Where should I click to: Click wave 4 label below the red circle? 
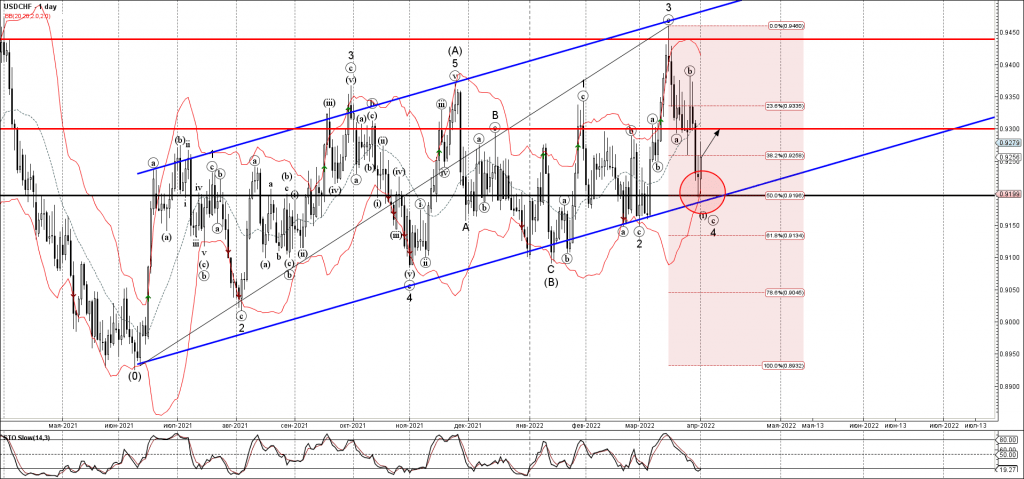pos(713,232)
